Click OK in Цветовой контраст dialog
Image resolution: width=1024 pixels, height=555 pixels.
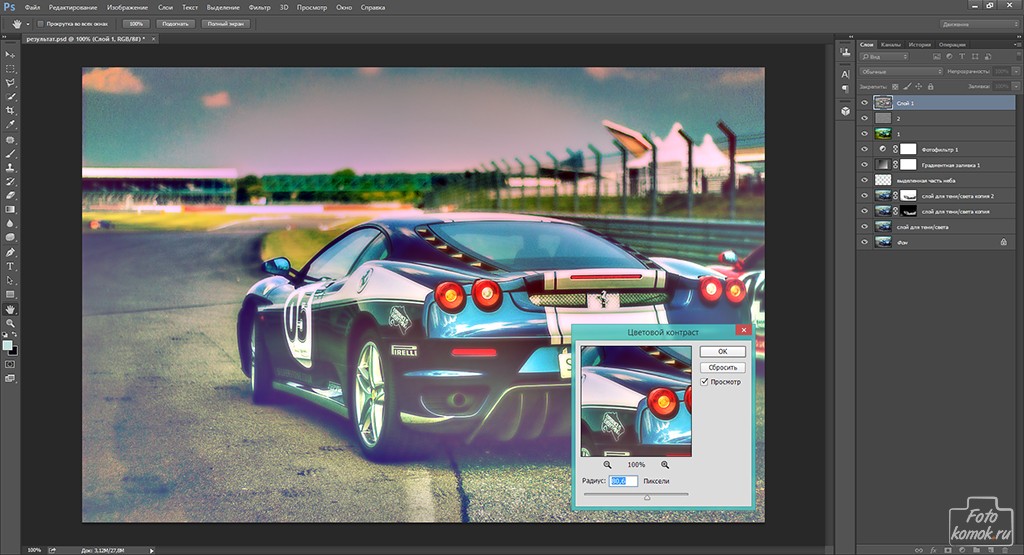[722, 351]
